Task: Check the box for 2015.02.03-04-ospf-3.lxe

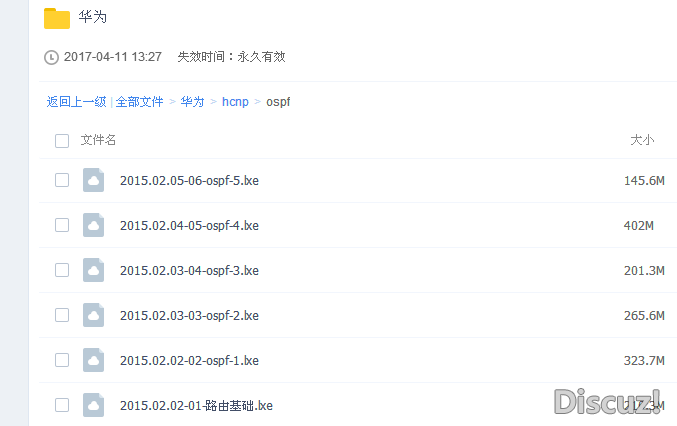Action: point(62,270)
